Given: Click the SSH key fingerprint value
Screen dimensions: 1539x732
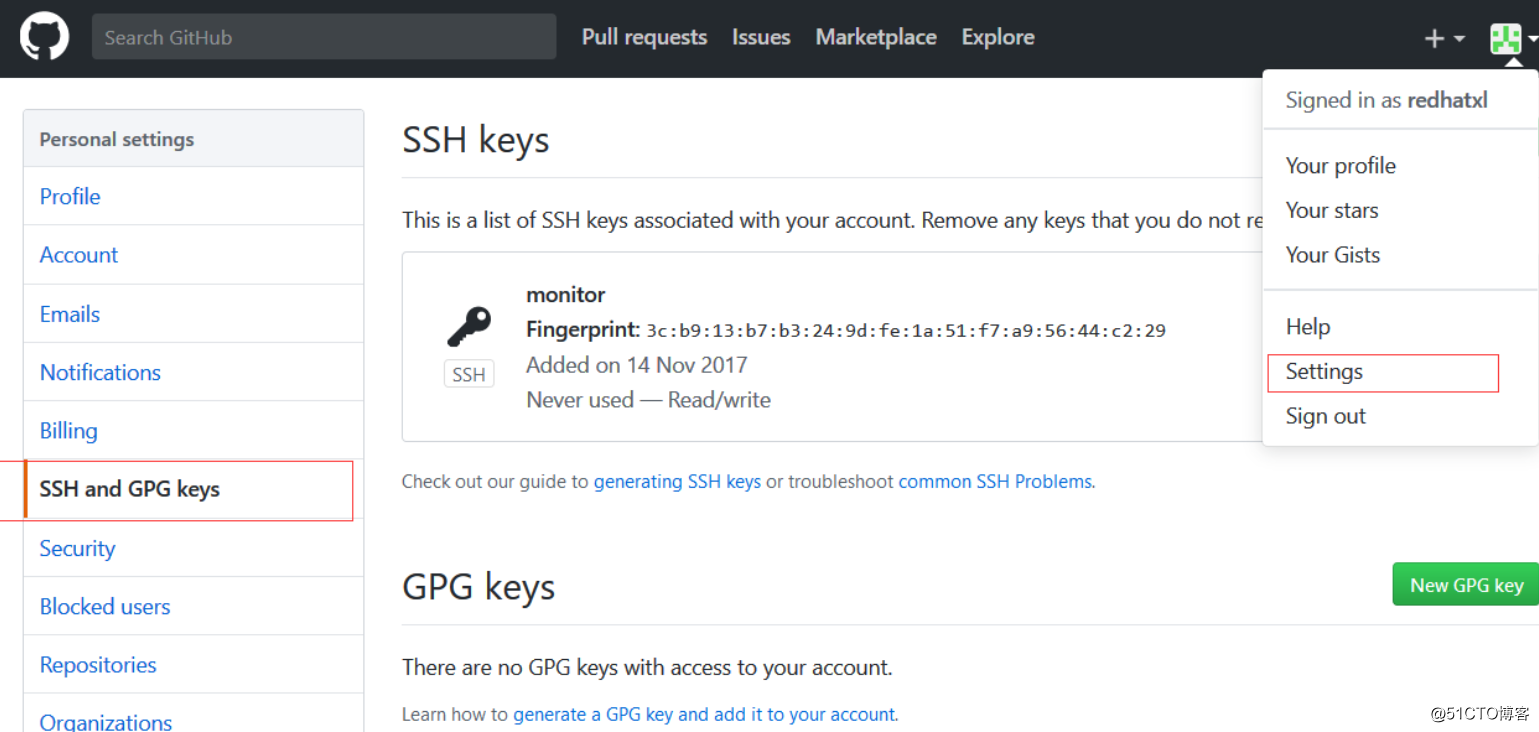Looking at the screenshot, I should tap(906, 331).
